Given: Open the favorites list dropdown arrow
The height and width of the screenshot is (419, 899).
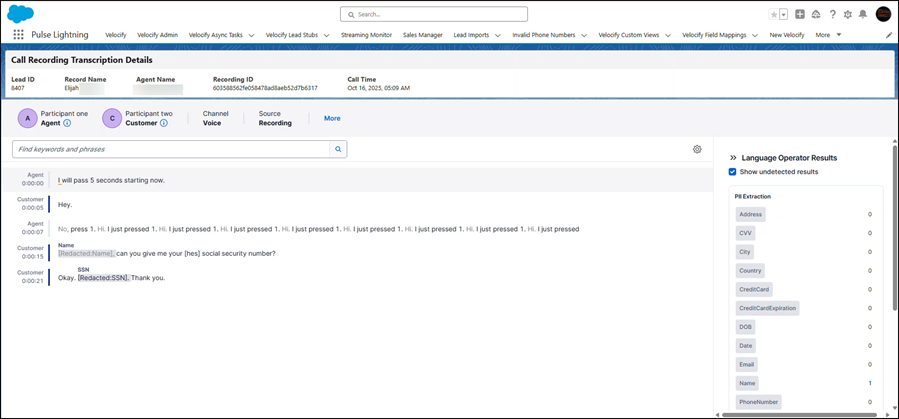Looking at the screenshot, I should [x=783, y=14].
